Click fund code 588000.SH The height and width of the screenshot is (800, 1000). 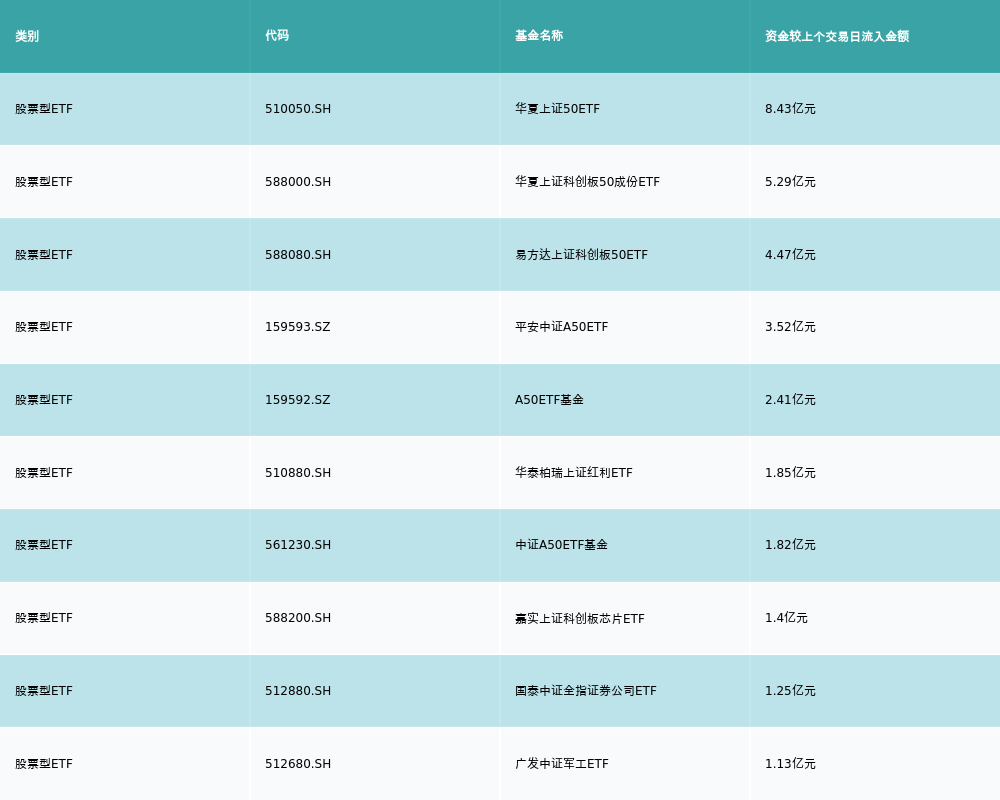click(298, 182)
